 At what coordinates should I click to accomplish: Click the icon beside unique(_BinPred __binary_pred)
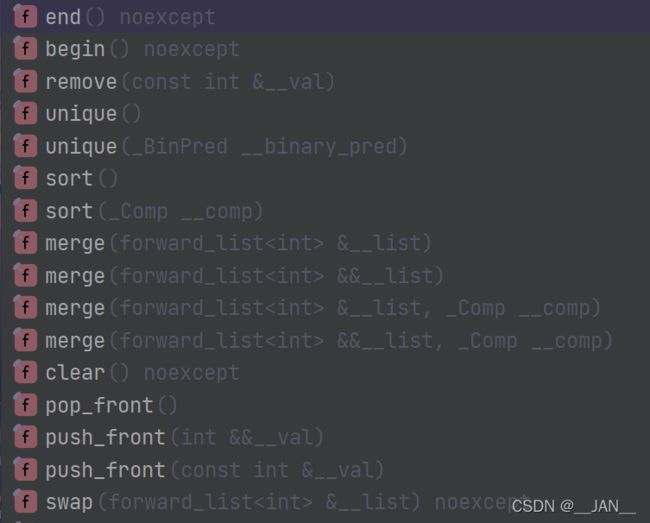pos(25,146)
